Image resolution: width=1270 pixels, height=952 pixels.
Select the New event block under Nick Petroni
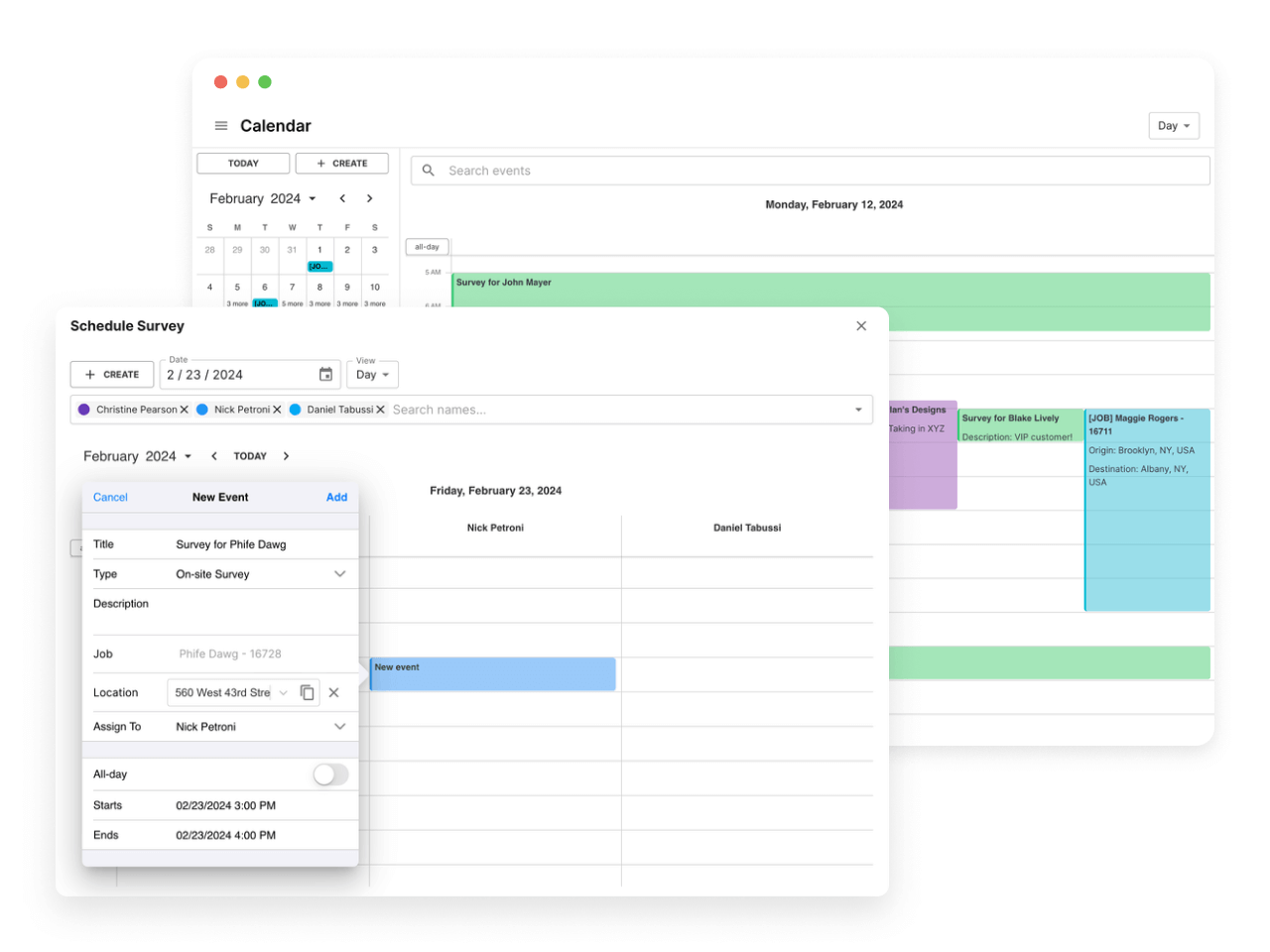click(x=493, y=673)
